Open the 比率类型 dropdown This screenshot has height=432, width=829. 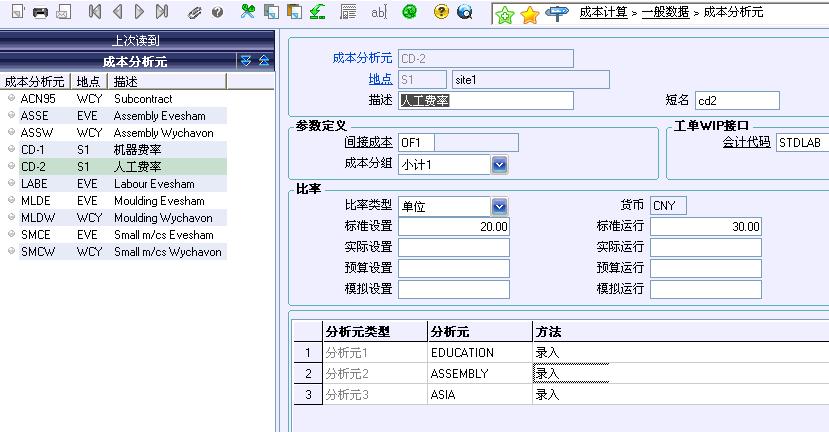pos(499,206)
